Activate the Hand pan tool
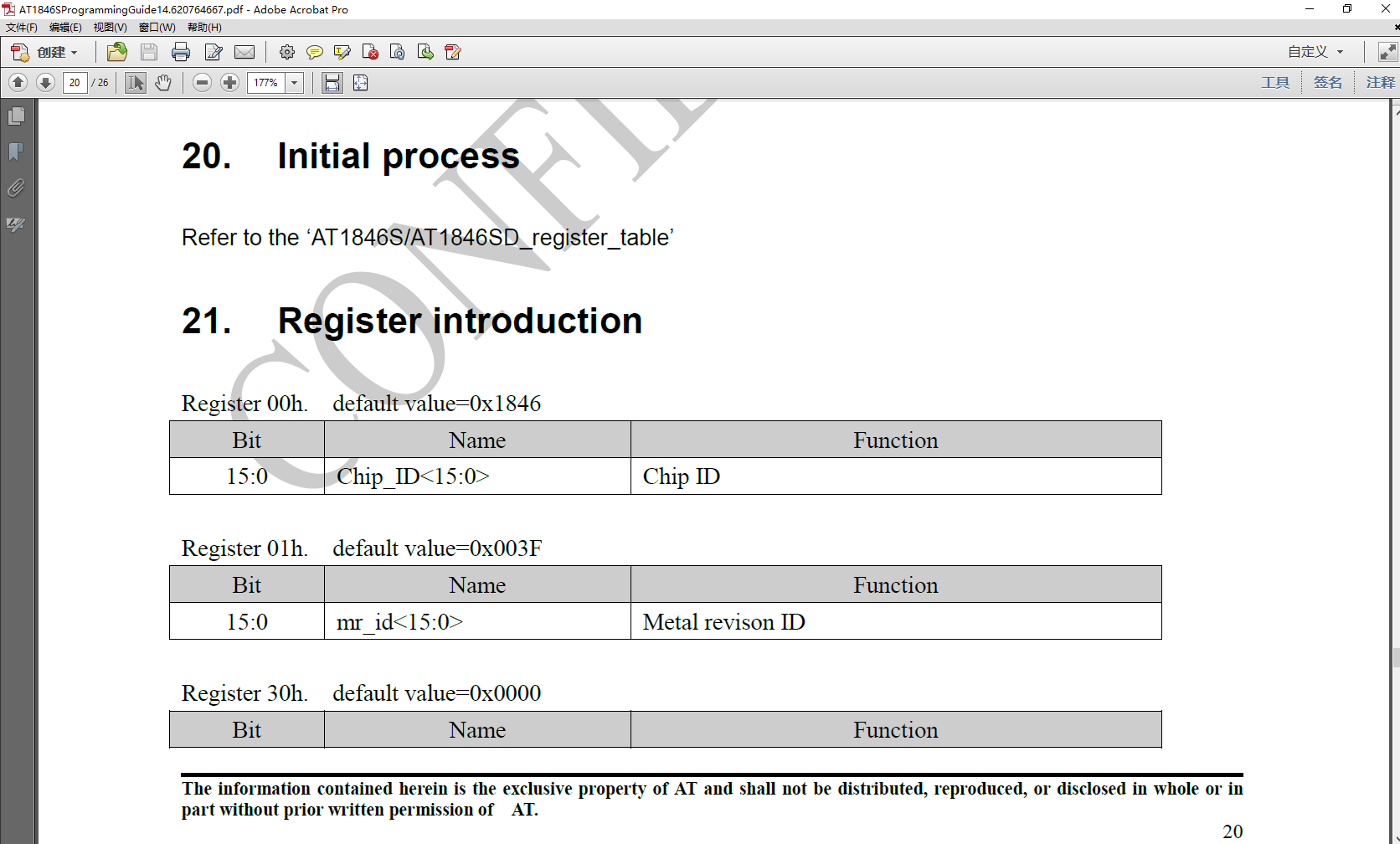1400x844 pixels. pyautogui.click(x=163, y=82)
